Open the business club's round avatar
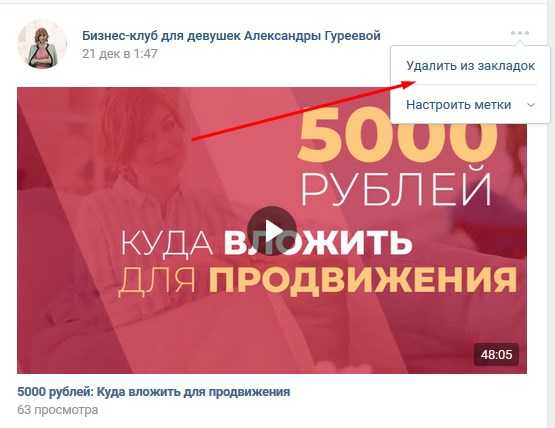 tap(42, 45)
